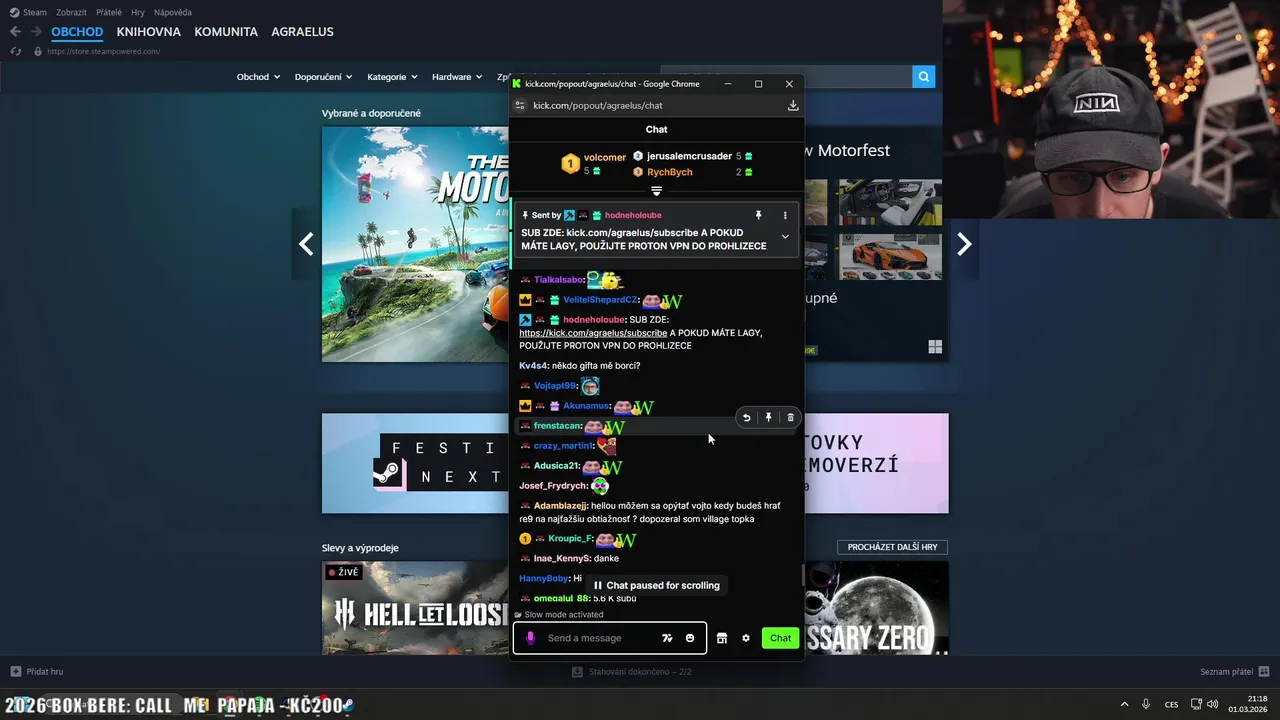This screenshot has height=720, width=1280.
Task: Open network tray icon in taskbar
Action: 1196,704
